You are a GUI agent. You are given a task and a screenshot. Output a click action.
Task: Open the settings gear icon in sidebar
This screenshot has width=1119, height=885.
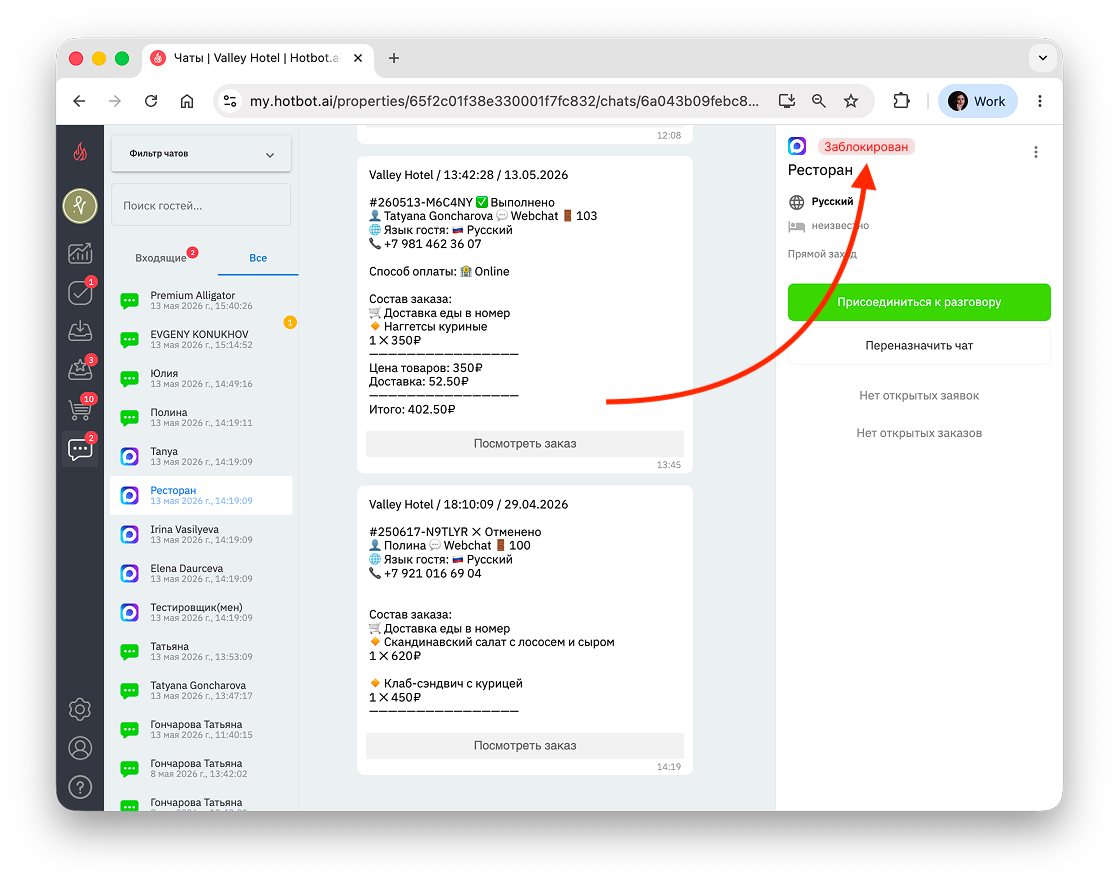[x=80, y=709]
